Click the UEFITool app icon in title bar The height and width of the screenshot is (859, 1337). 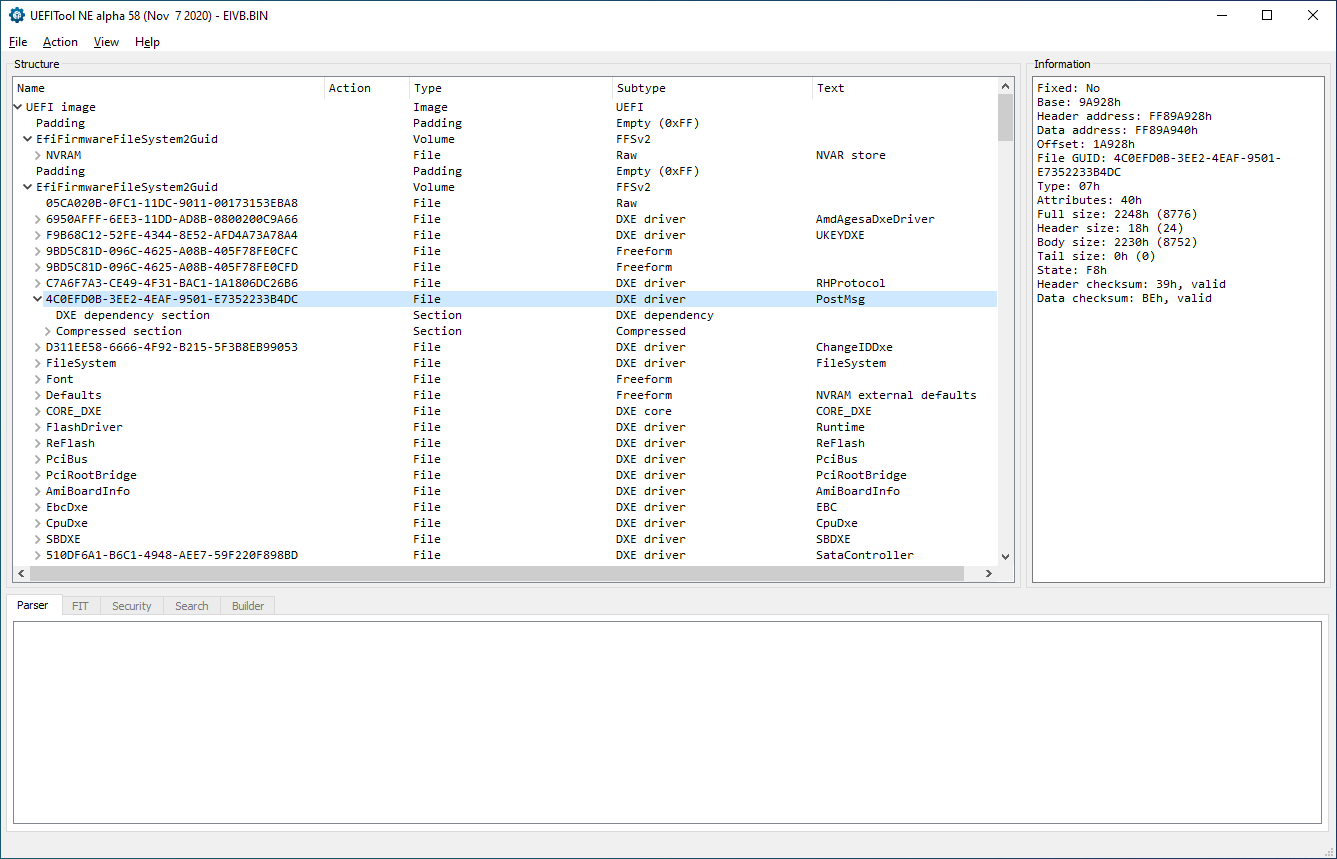click(16, 15)
